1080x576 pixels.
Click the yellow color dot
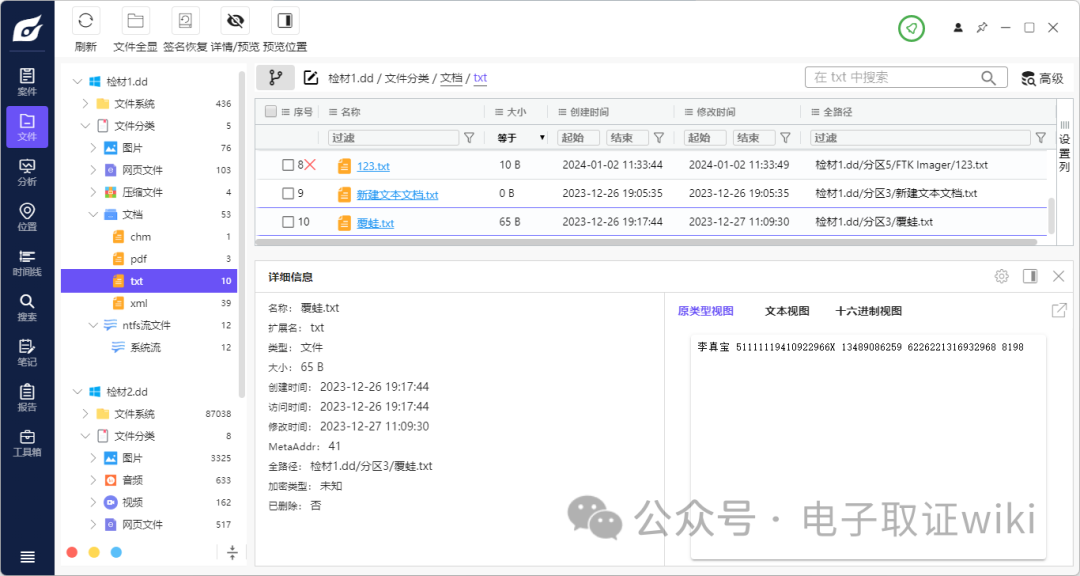tap(94, 553)
